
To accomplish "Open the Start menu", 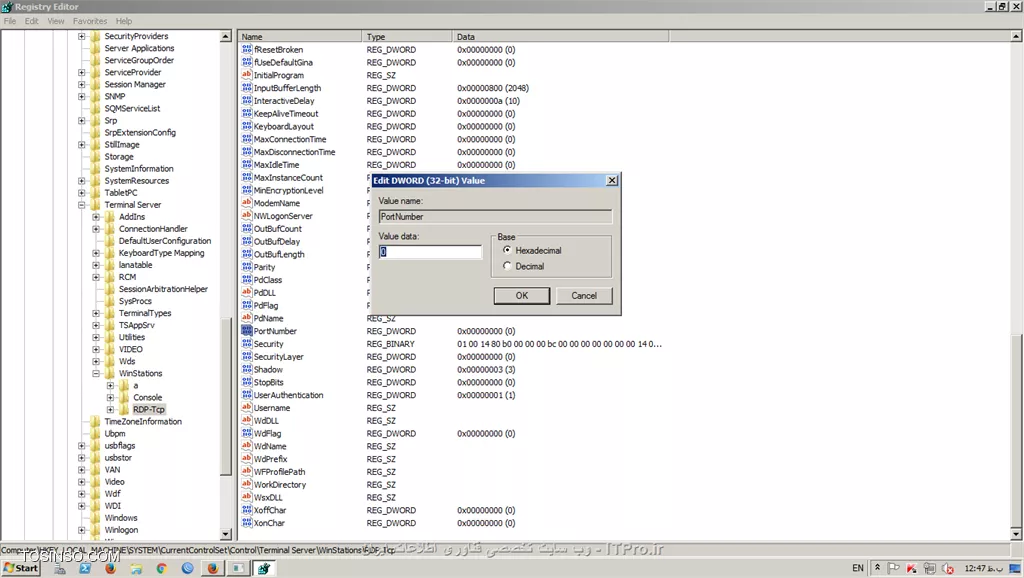I will (x=20, y=568).
